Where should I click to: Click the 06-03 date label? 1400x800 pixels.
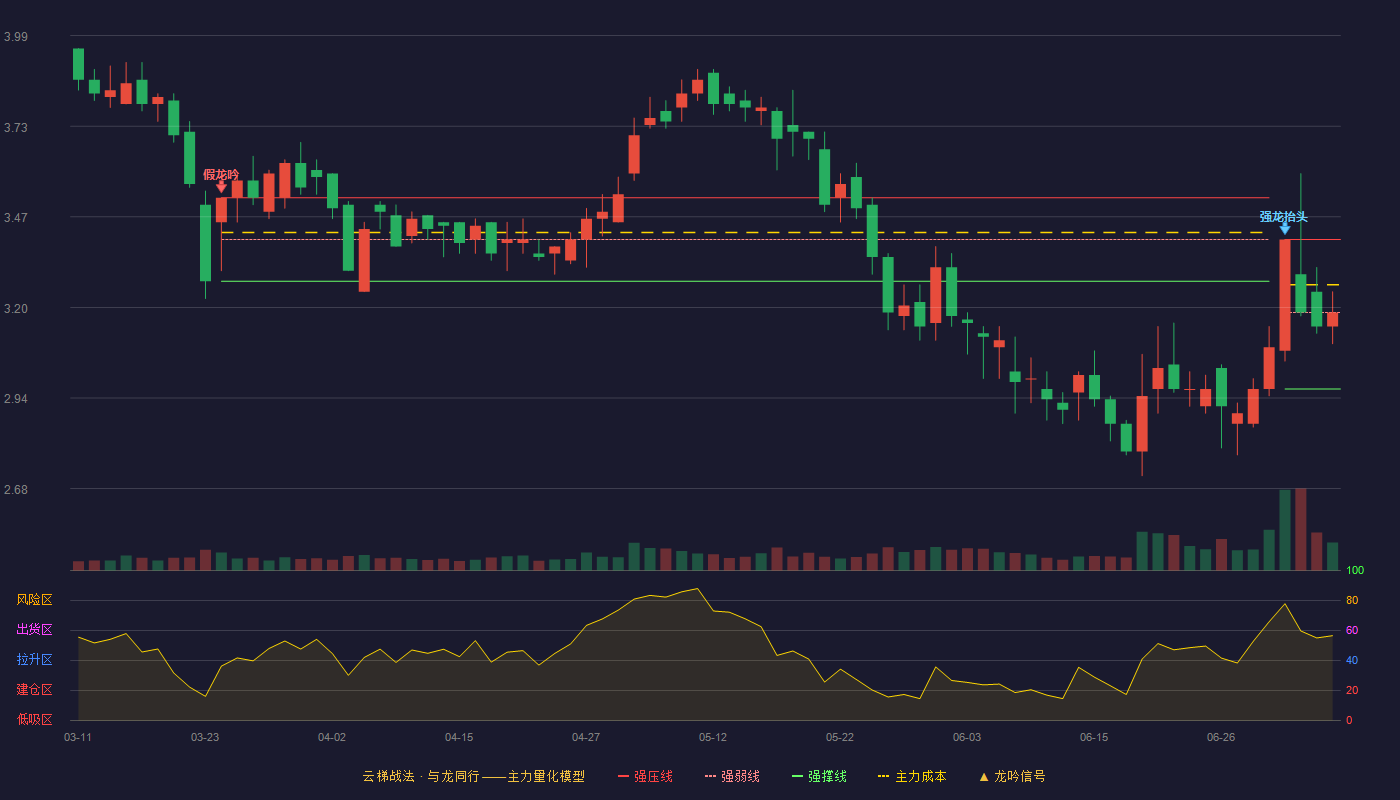click(967, 737)
